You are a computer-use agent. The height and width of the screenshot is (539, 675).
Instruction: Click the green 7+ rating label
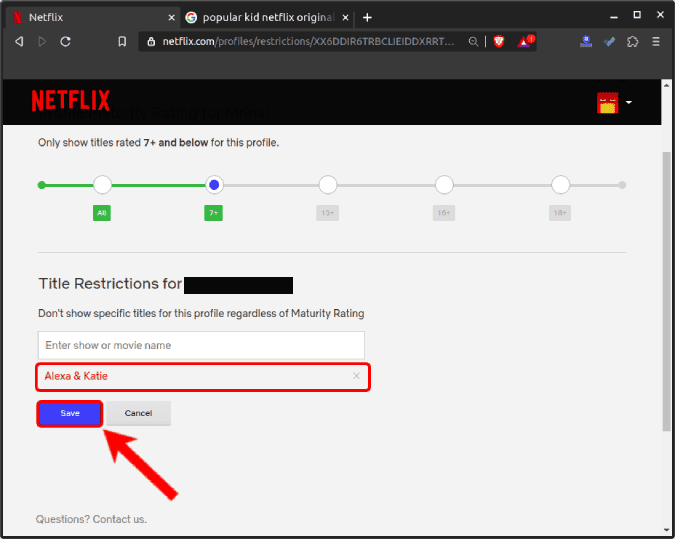pyautogui.click(x=214, y=213)
